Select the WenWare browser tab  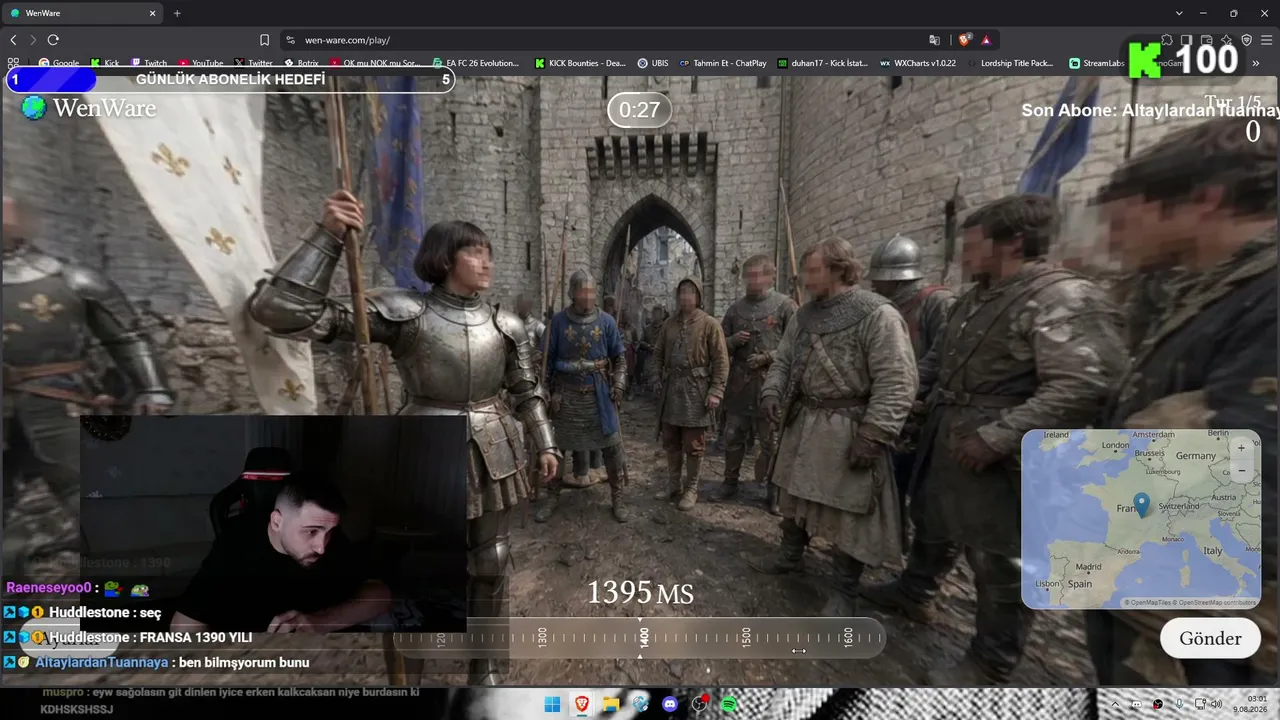click(x=84, y=13)
